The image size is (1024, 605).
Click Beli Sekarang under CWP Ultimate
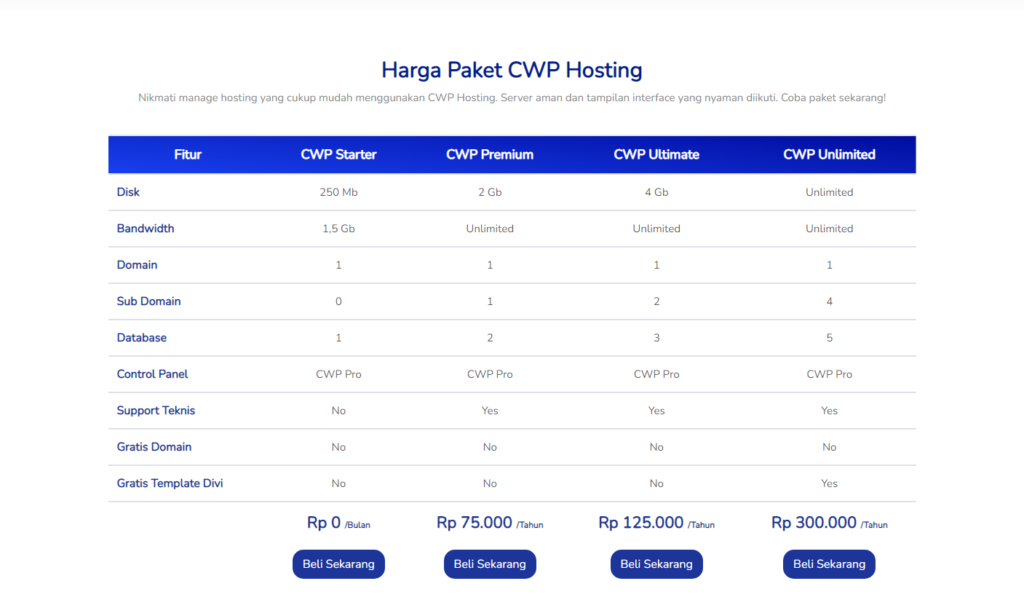coord(656,564)
